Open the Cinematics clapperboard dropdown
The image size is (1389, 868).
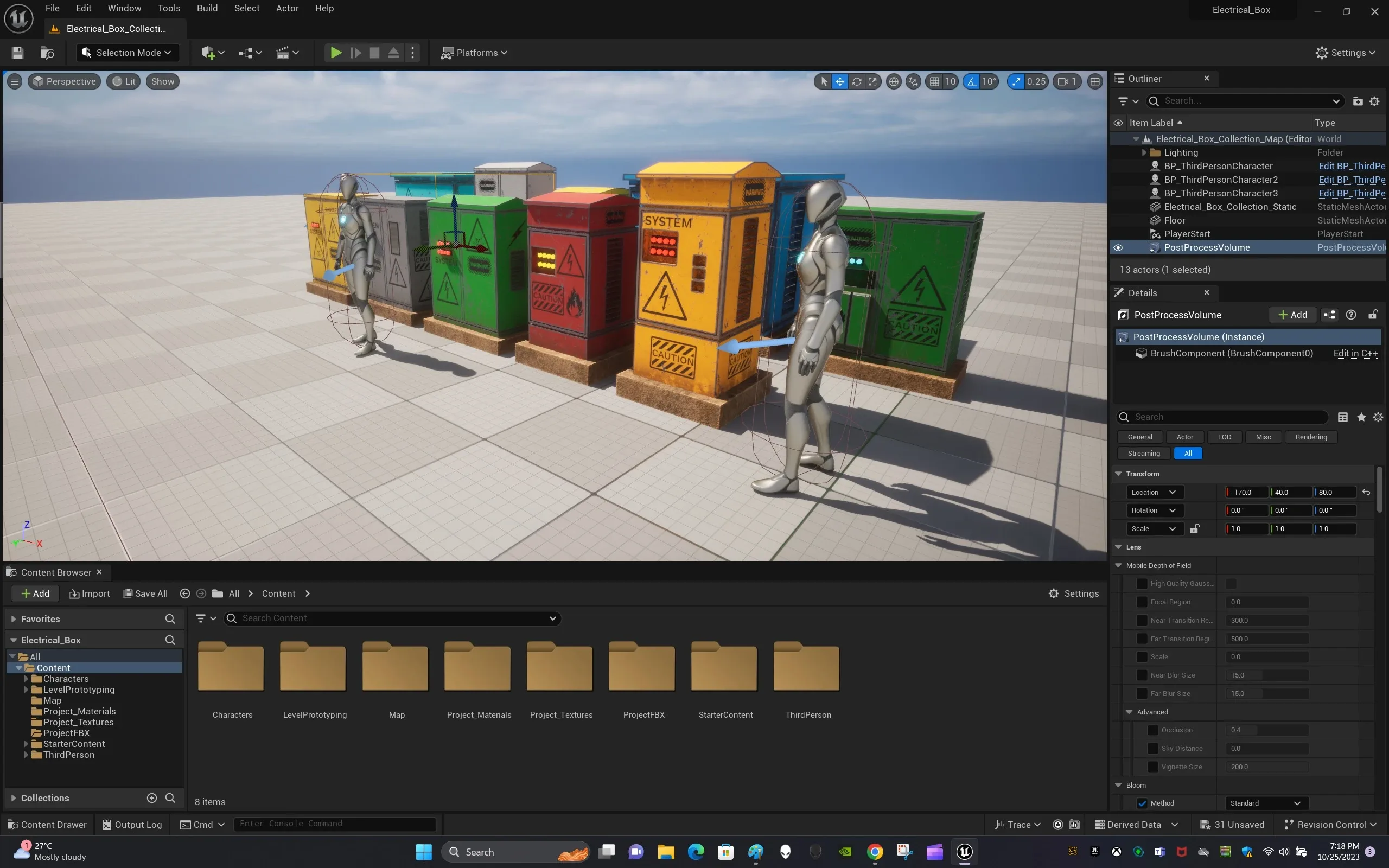[x=287, y=53]
